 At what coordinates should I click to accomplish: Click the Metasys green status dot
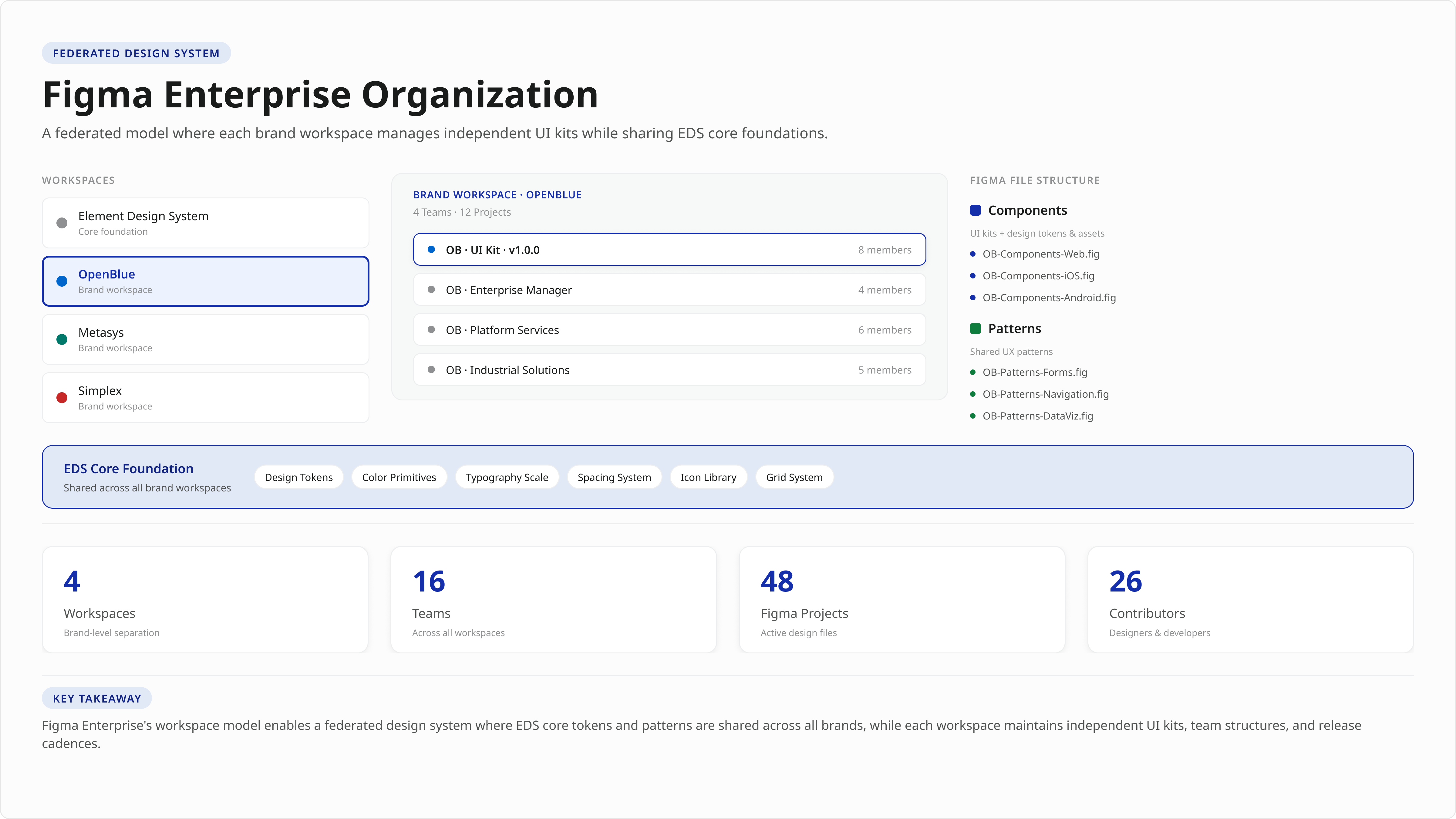coord(61,339)
